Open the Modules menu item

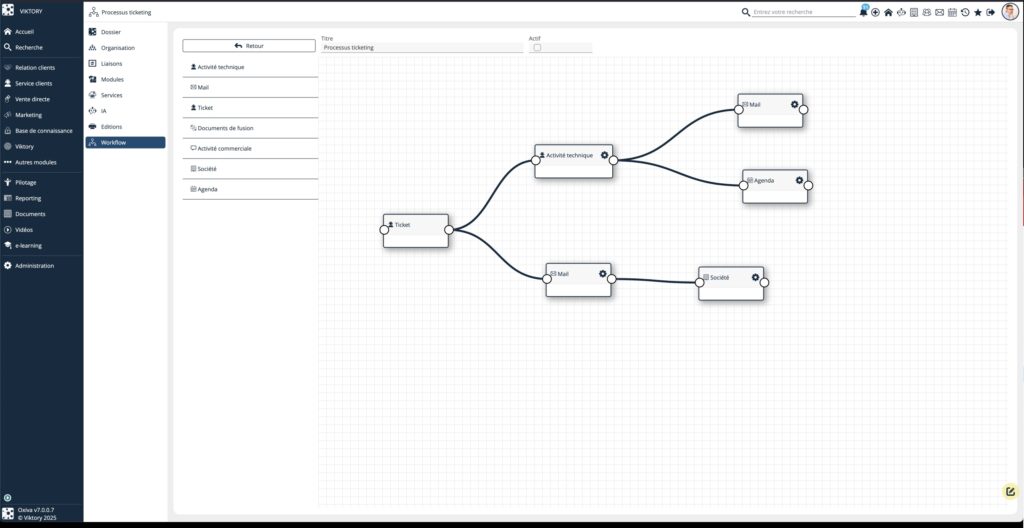112,79
